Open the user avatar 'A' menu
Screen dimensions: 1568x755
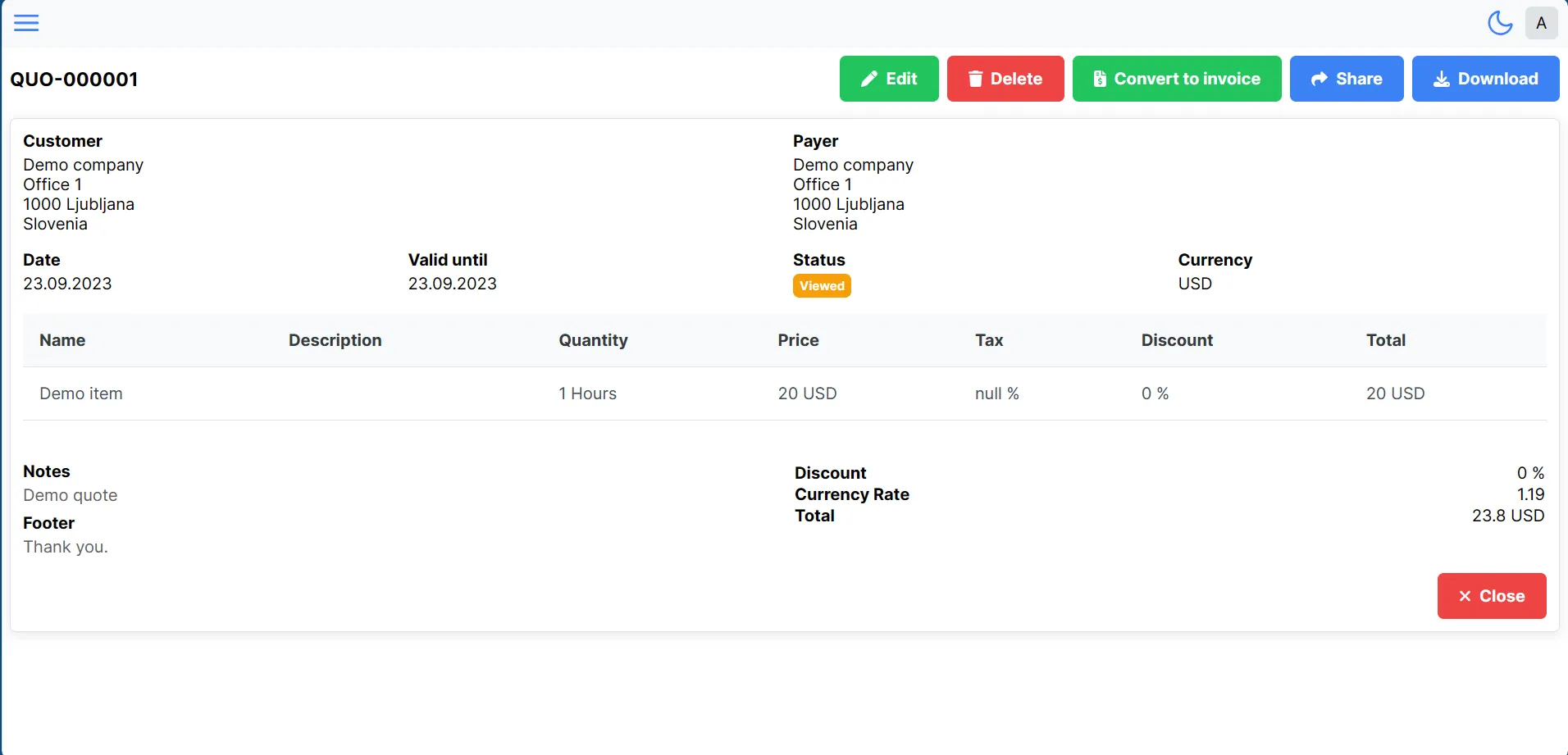1541,23
